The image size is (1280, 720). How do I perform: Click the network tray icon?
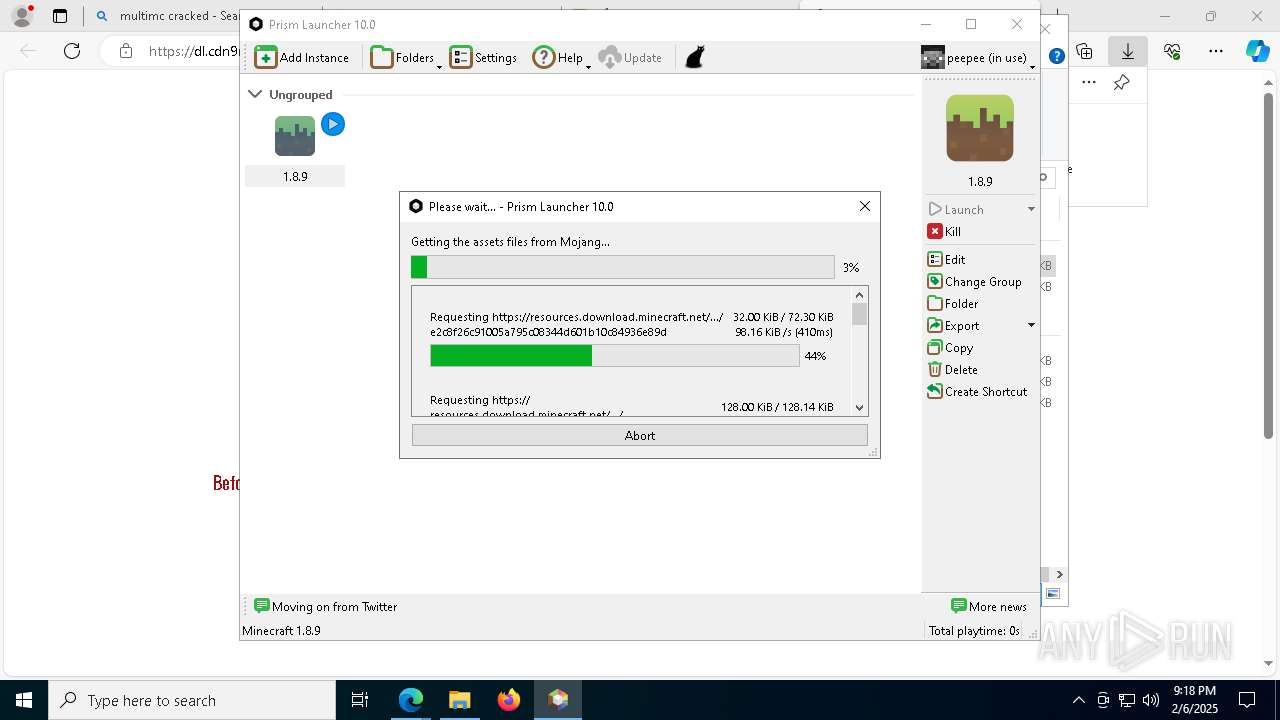pyautogui.click(x=1127, y=700)
